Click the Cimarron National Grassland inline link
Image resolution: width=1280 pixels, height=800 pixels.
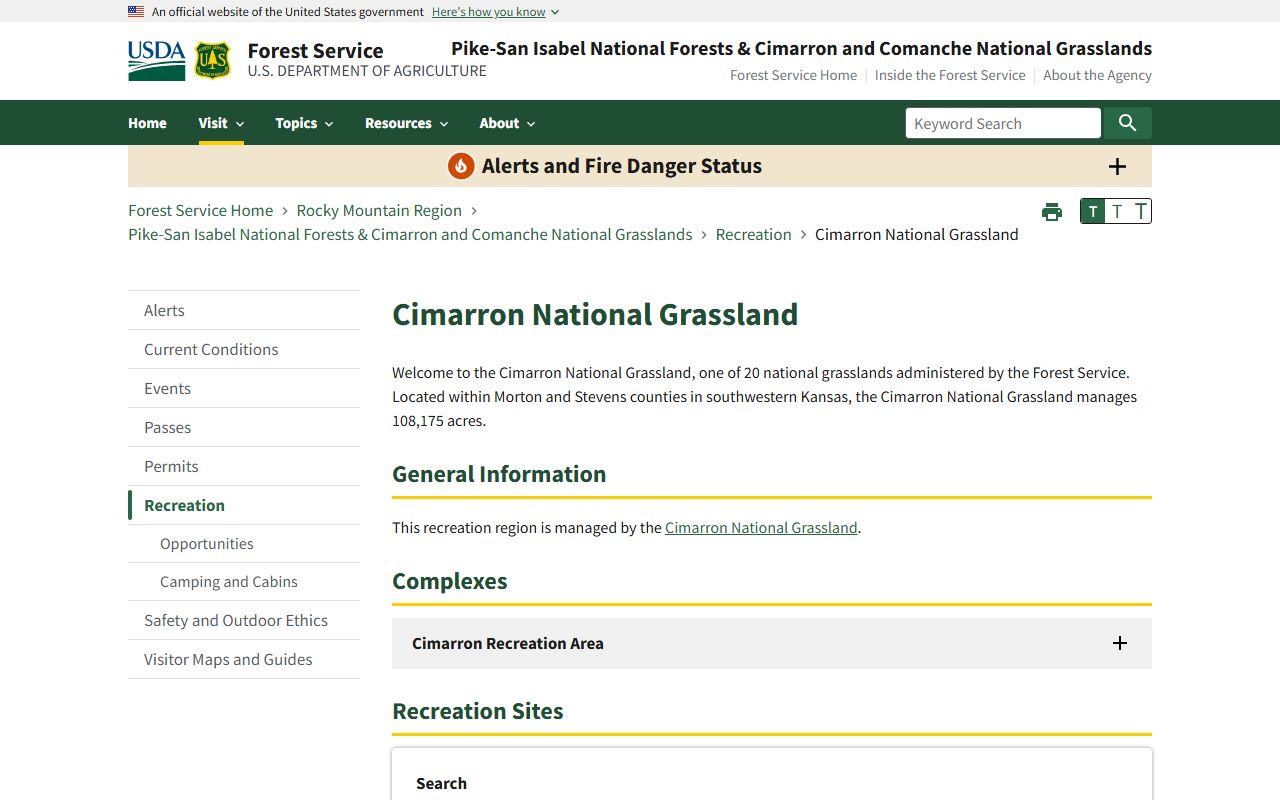click(761, 527)
